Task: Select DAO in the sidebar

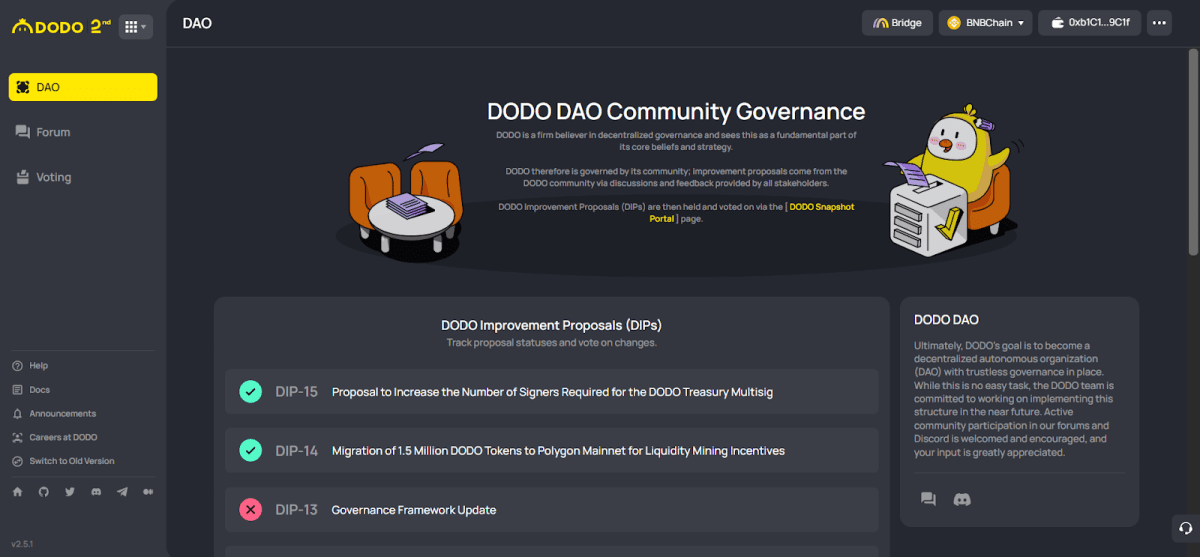Action: click(x=83, y=87)
